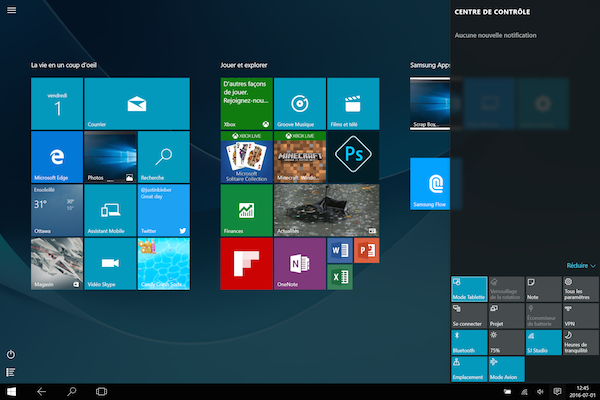Click the taskbar back arrow
The height and width of the screenshot is (400, 600).
tap(41, 392)
